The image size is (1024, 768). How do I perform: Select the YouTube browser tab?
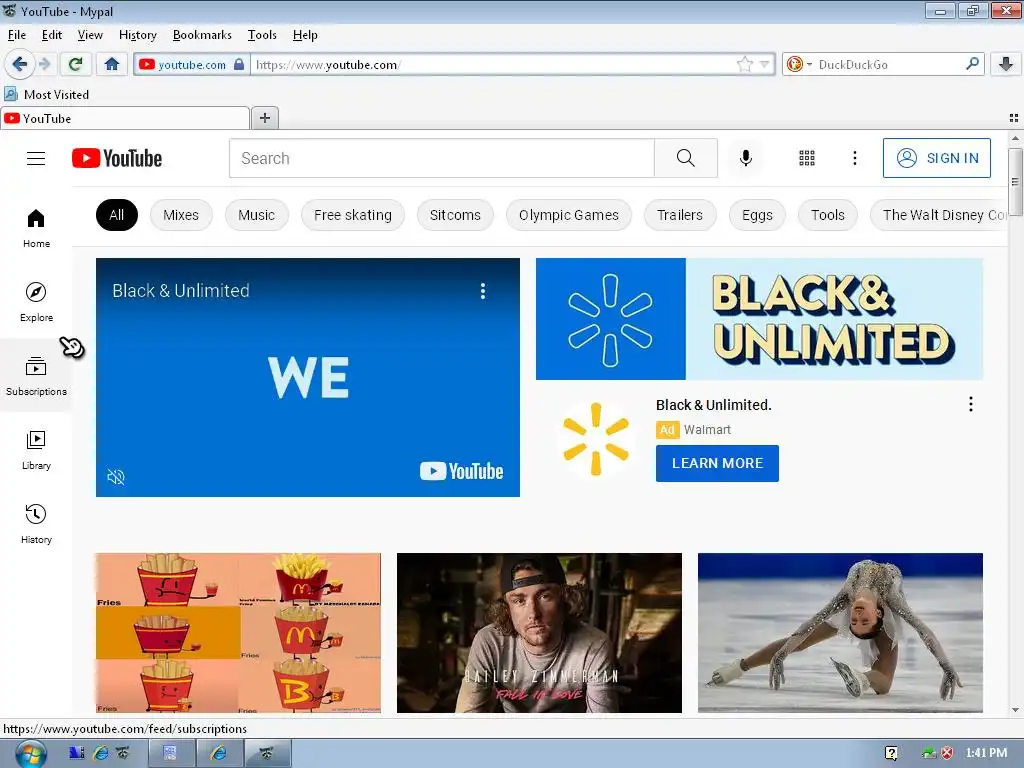point(125,118)
